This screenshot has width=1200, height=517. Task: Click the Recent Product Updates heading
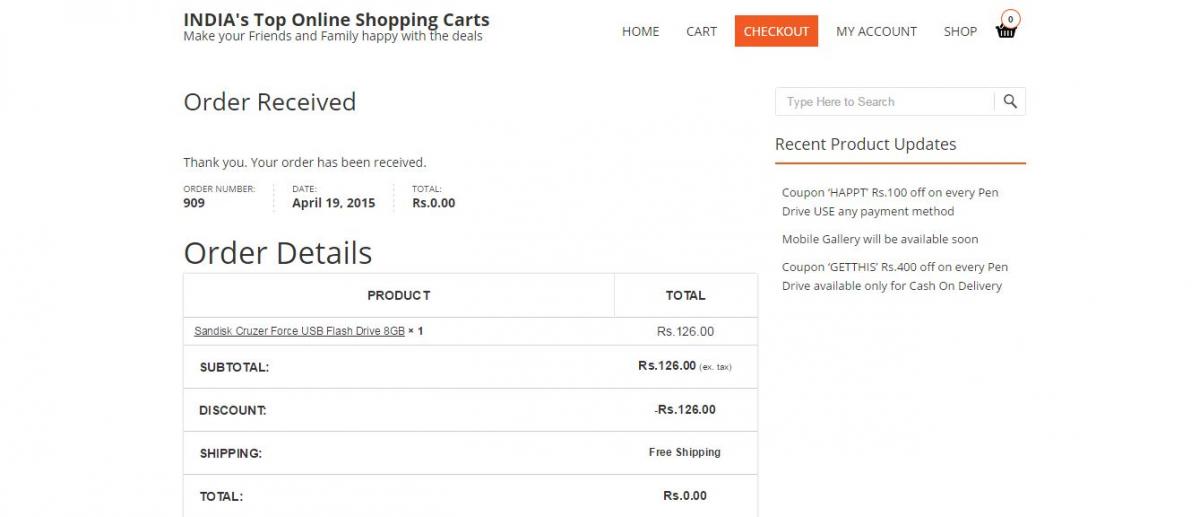(x=865, y=144)
